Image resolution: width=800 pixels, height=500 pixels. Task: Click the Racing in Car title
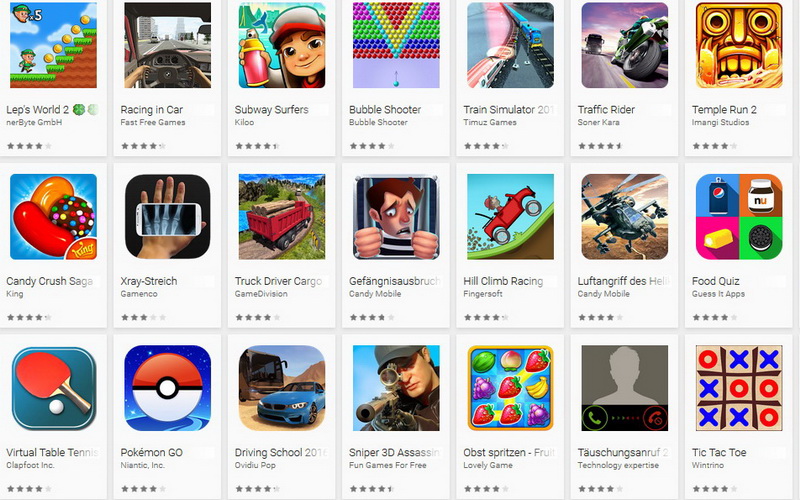[x=152, y=110]
